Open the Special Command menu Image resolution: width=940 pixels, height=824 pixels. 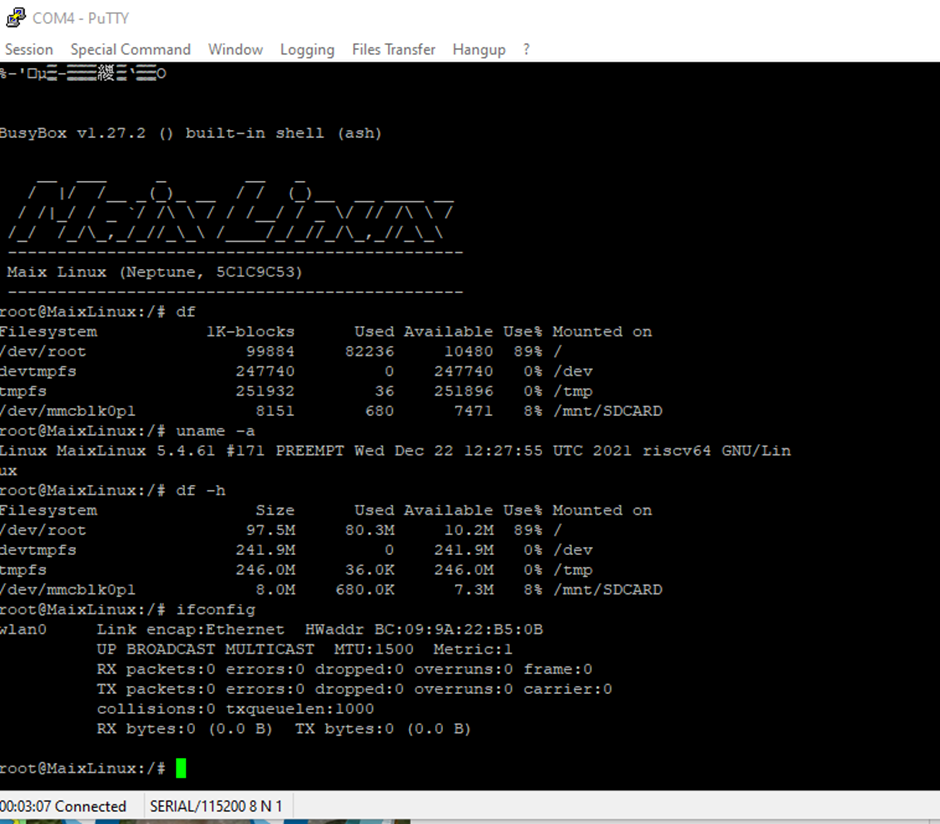pos(131,50)
